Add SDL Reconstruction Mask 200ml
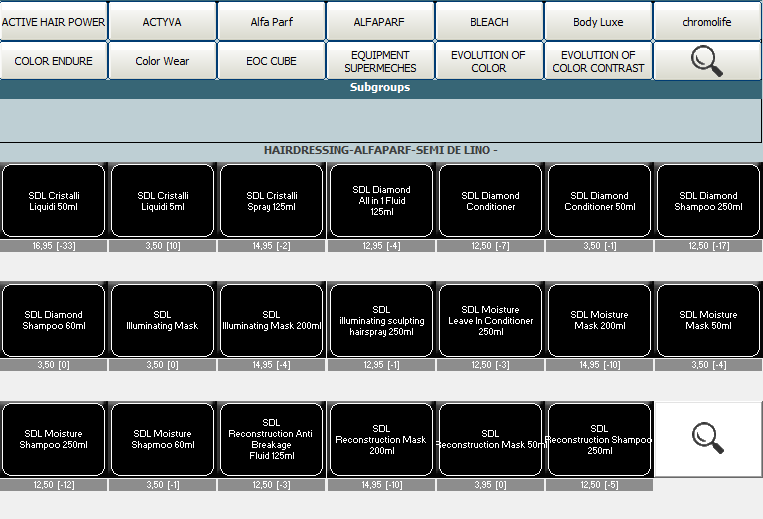 pos(381,439)
